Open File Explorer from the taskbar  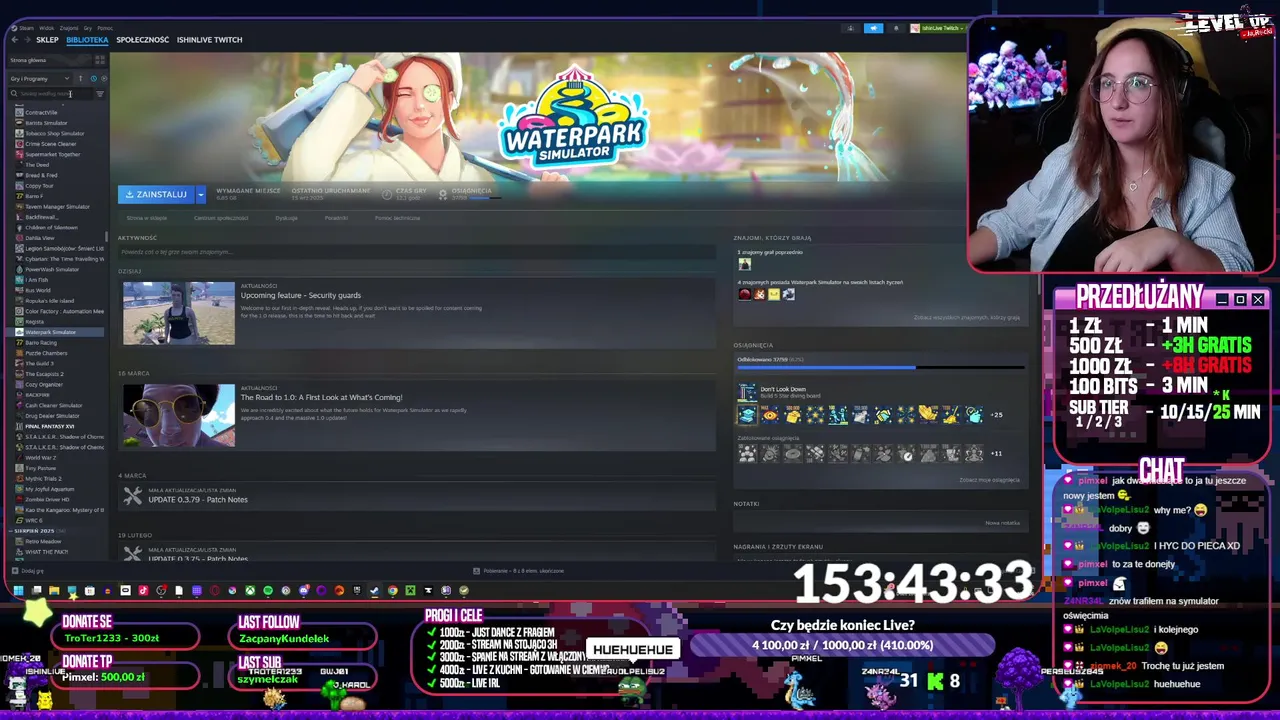53,591
